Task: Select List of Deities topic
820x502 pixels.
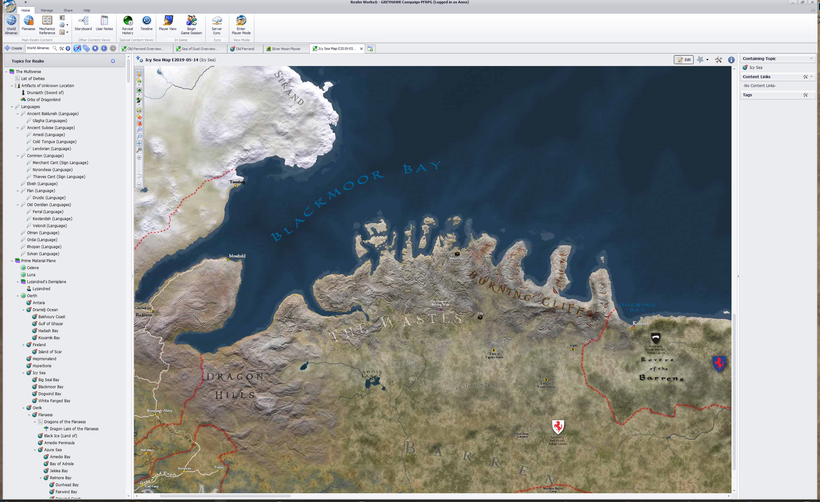Action: 32,78
